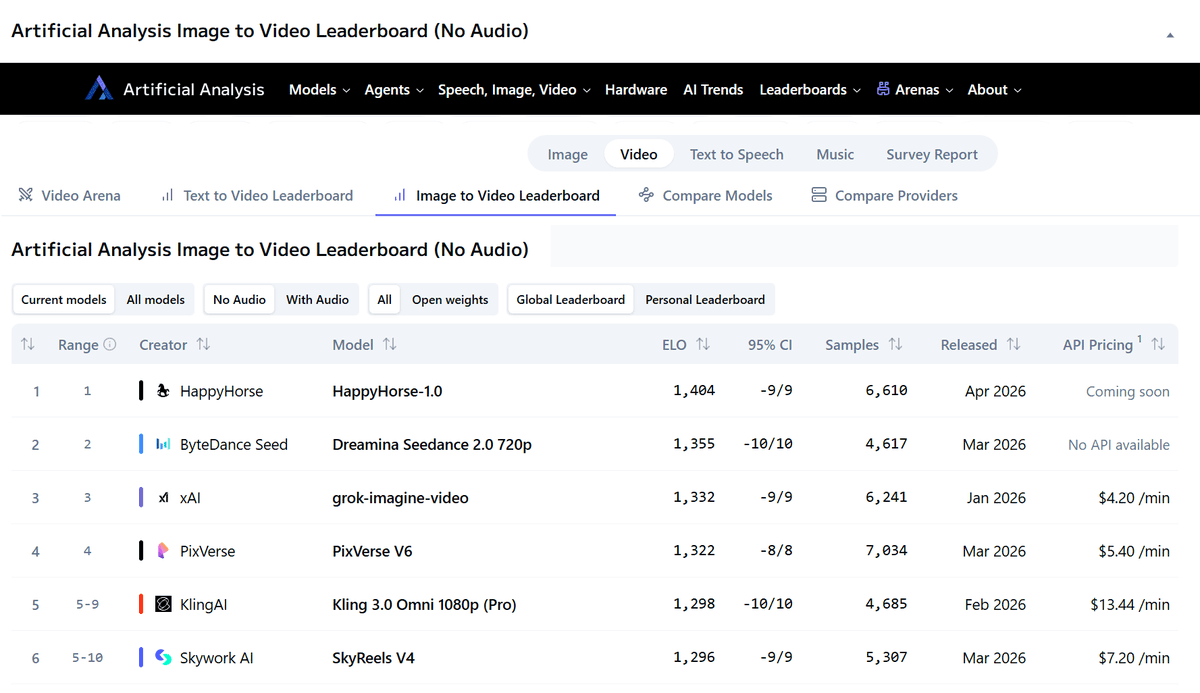Open Kling 3.0 Omni 1080p (Pro)
1200x693 pixels.
[424, 604]
